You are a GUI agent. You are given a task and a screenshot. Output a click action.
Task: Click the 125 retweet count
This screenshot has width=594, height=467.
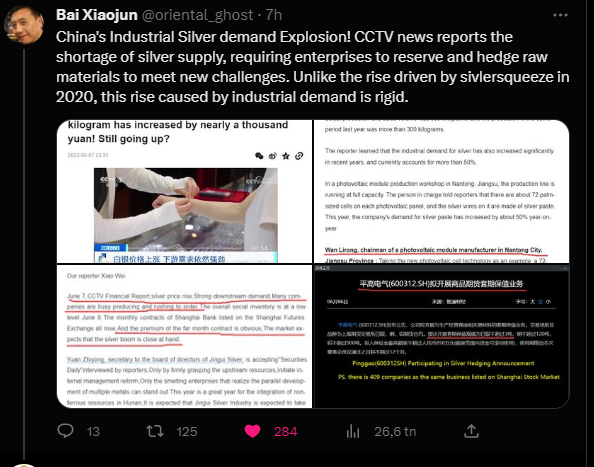187,431
